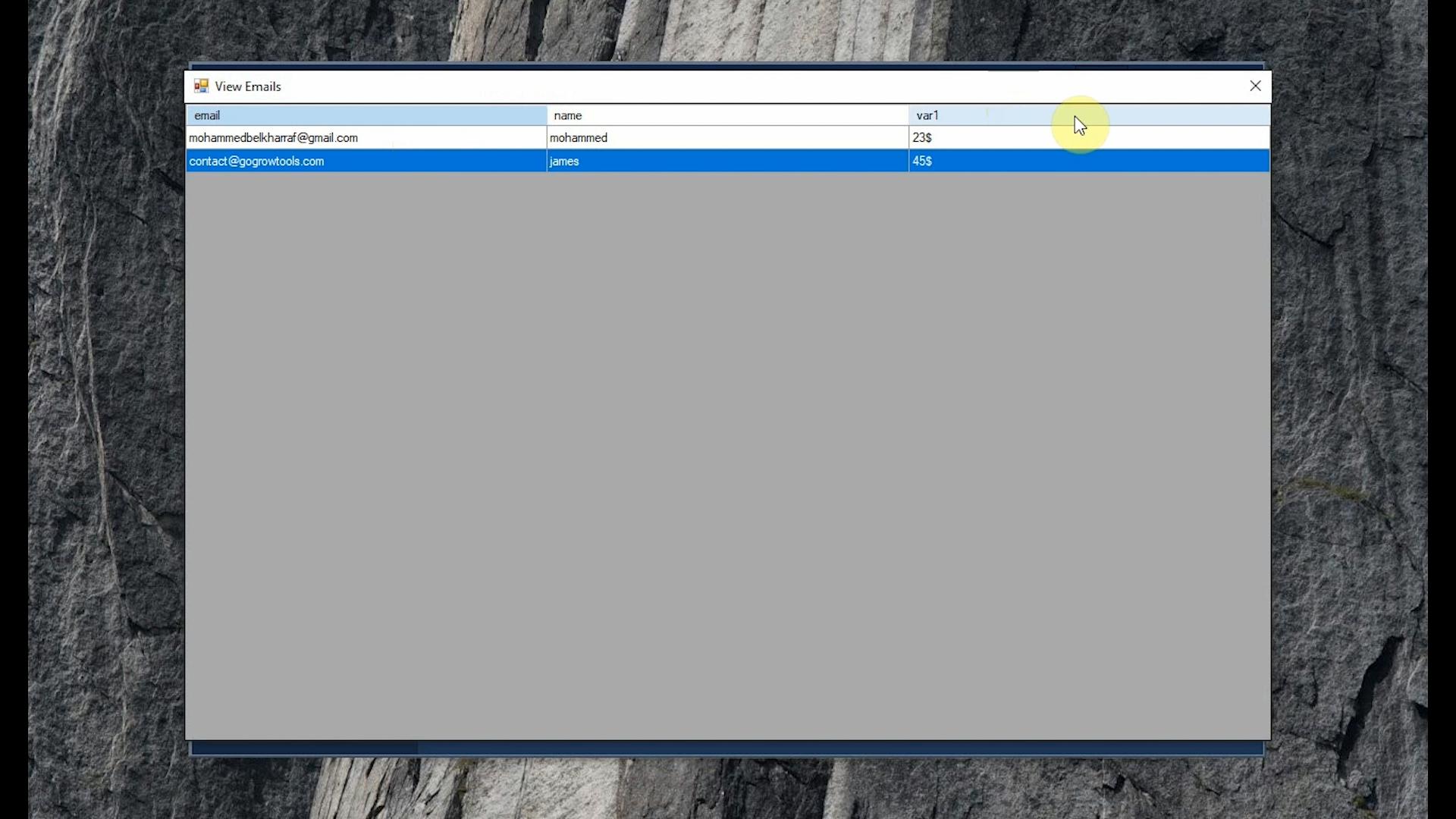Click the View Emails window app icon

pos(201,86)
